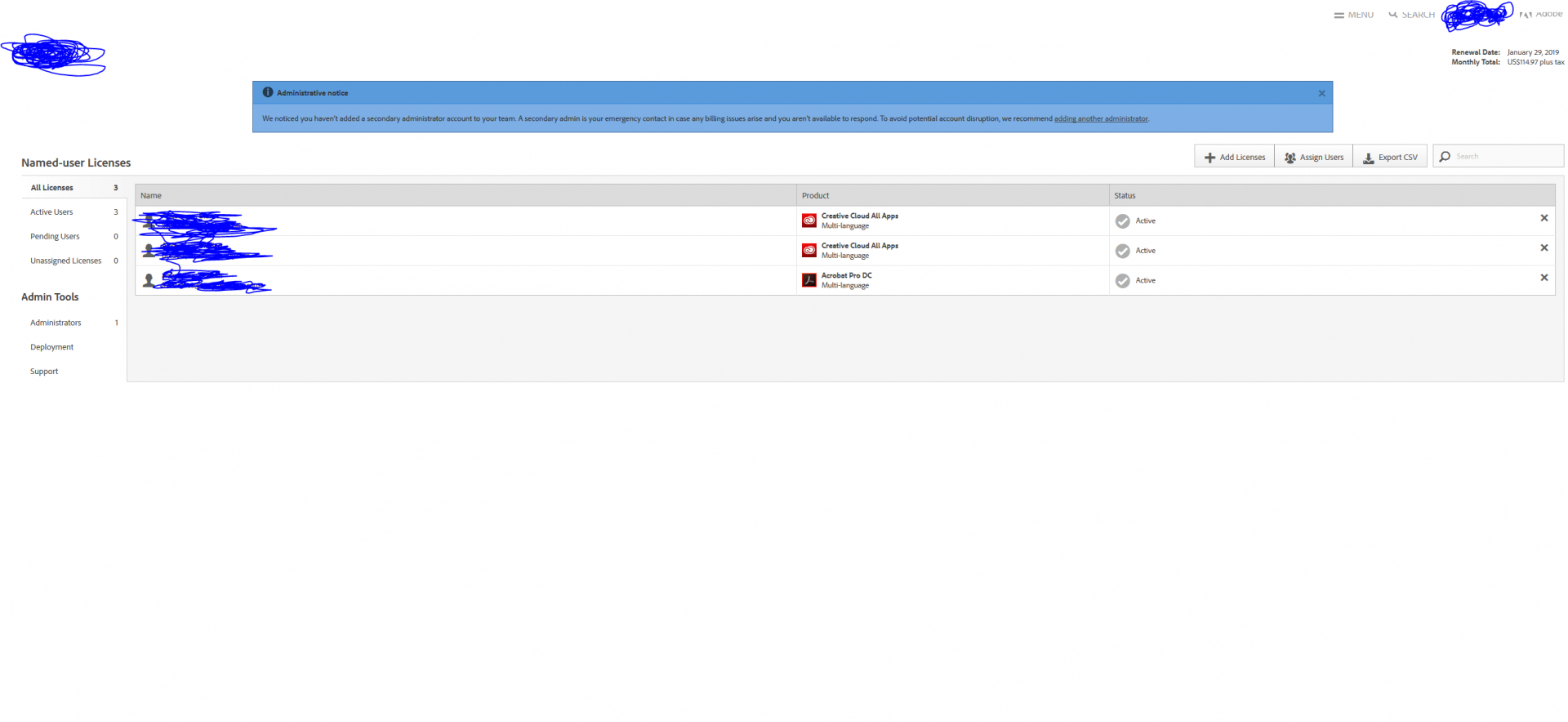The image size is (1568, 722).
Task: Click the Acrobat Pro DC product icon
Action: (x=809, y=280)
